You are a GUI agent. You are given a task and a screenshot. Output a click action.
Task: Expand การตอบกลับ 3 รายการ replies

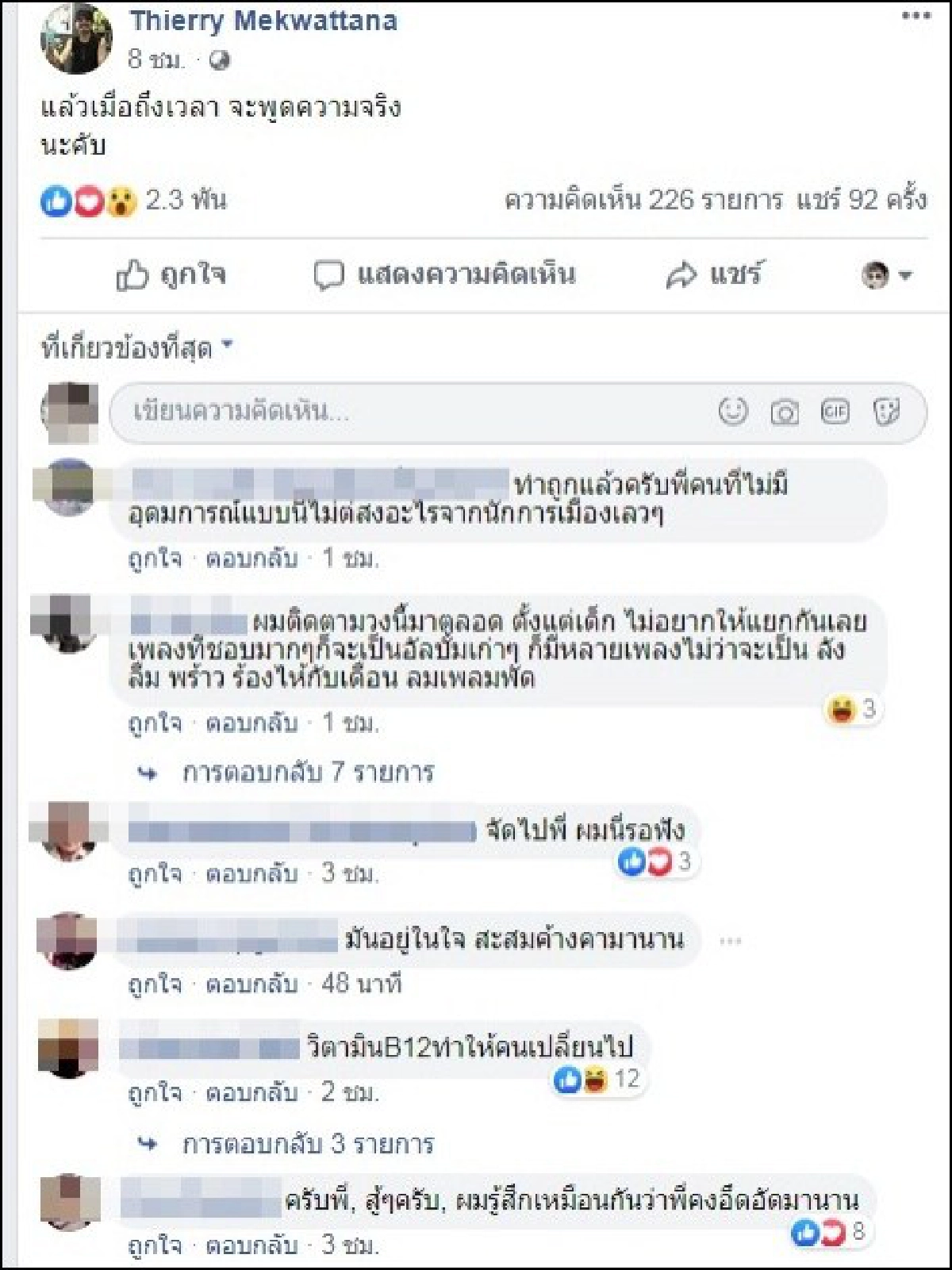click(x=308, y=1143)
